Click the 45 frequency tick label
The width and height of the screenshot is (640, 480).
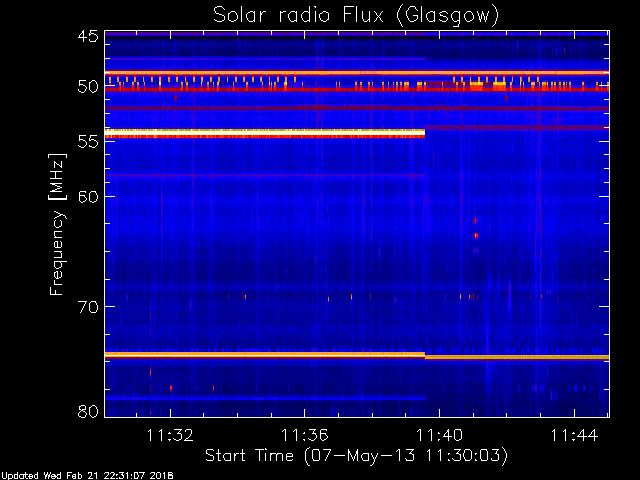[88, 36]
